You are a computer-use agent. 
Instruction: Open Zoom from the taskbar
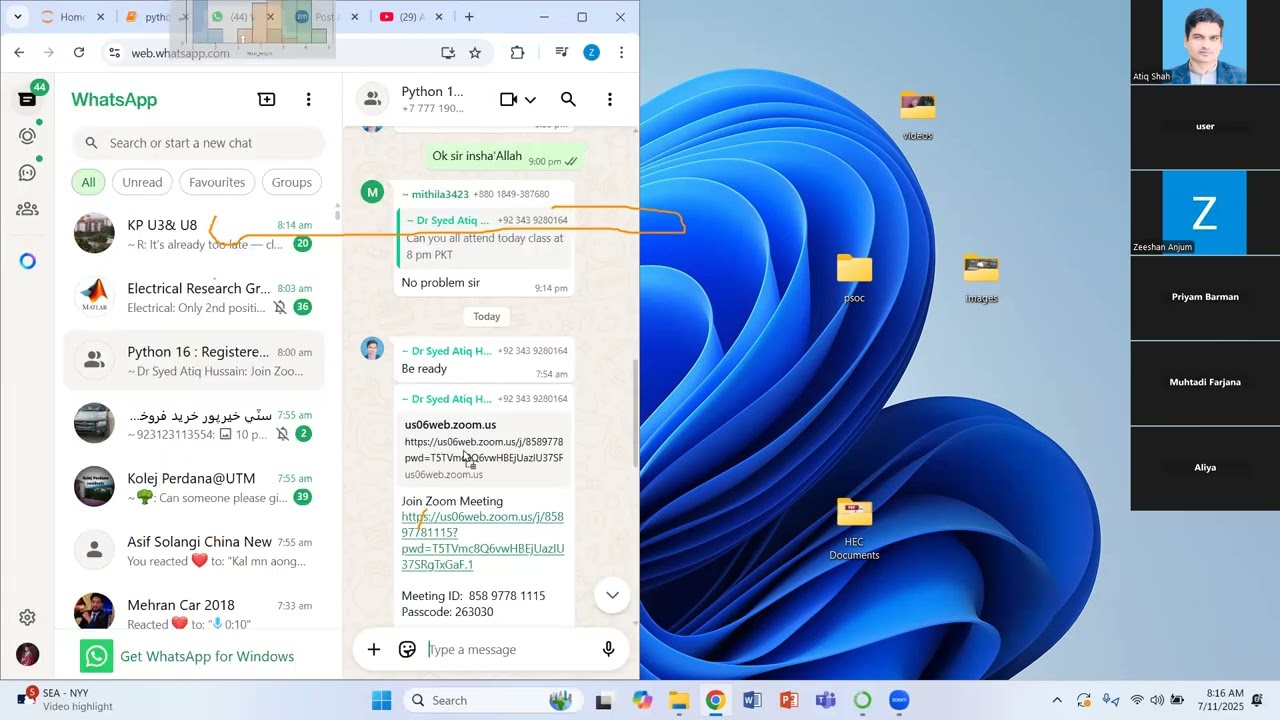(899, 700)
